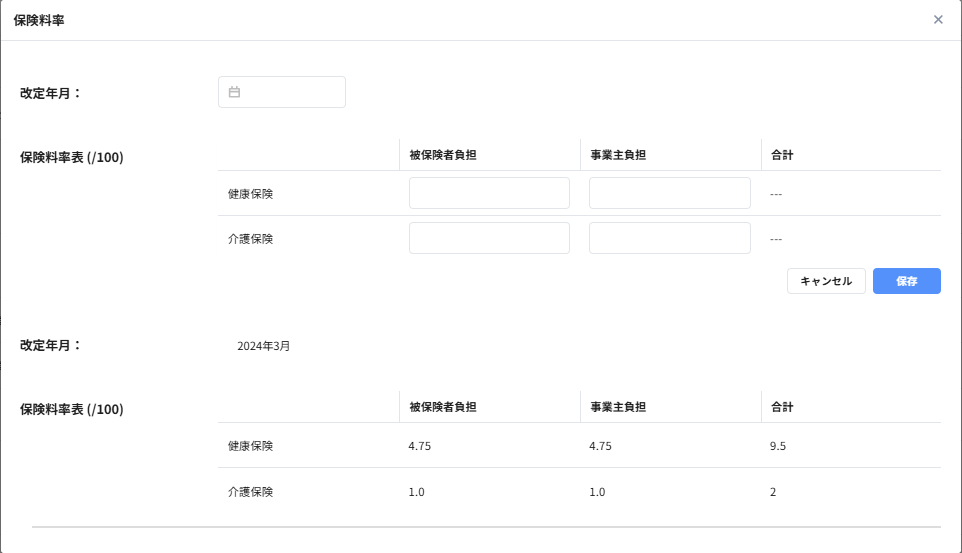Screen dimensions: 962x553
Task: Click the 9.5 total for 健康保険
Action: [x=778, y=446]
